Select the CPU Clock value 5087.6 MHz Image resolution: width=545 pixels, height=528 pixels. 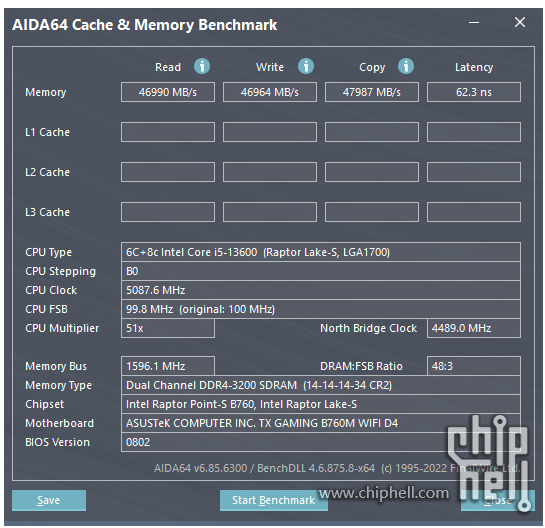[x=321, y=290]
